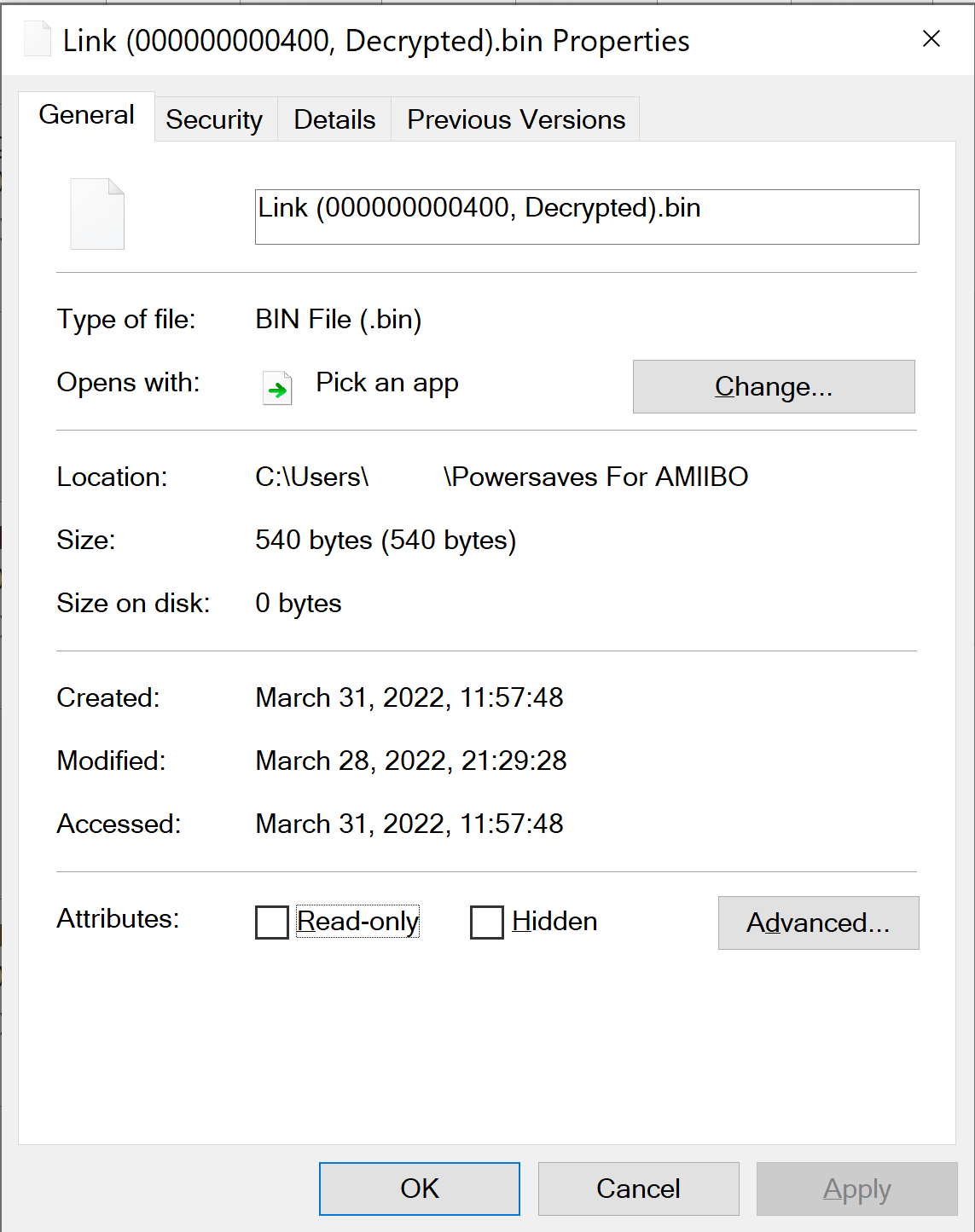975x1232 pixels.
Task: Click the greyed Apply button
Action: pos(857,1189)
